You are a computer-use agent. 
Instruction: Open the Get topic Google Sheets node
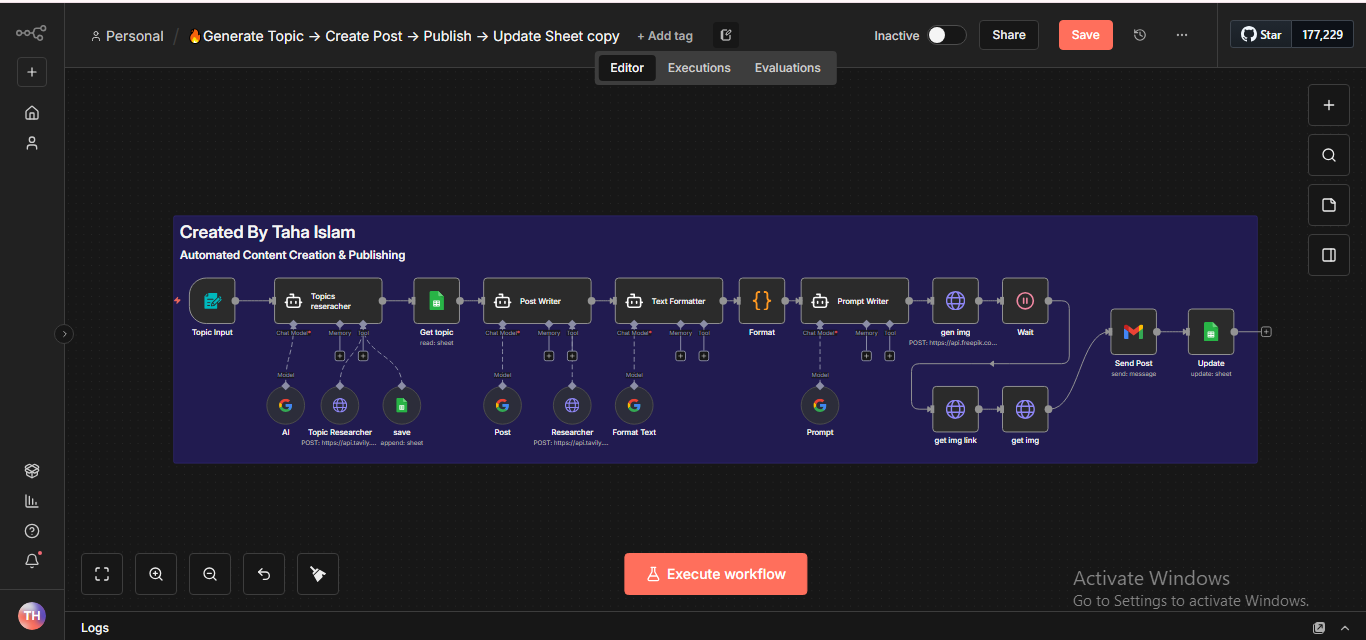coord(436,301)
